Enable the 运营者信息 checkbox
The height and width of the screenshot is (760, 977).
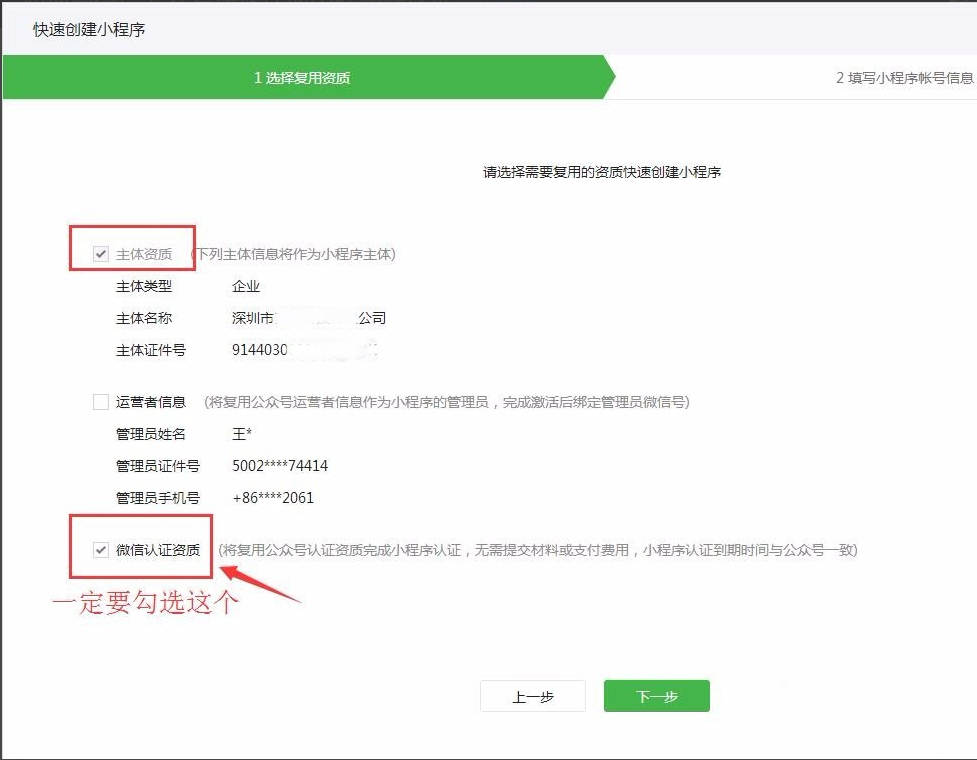(x=100, y=402)
